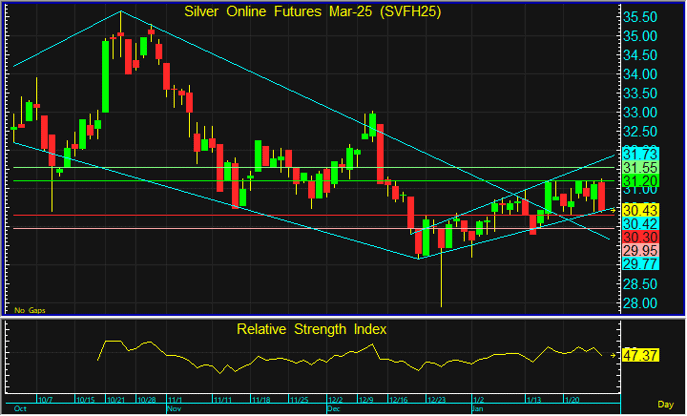This screenshot has width=687, height=416.
Task: Click the 28.00 level on price axis
Action: click(x=638, y=304)
